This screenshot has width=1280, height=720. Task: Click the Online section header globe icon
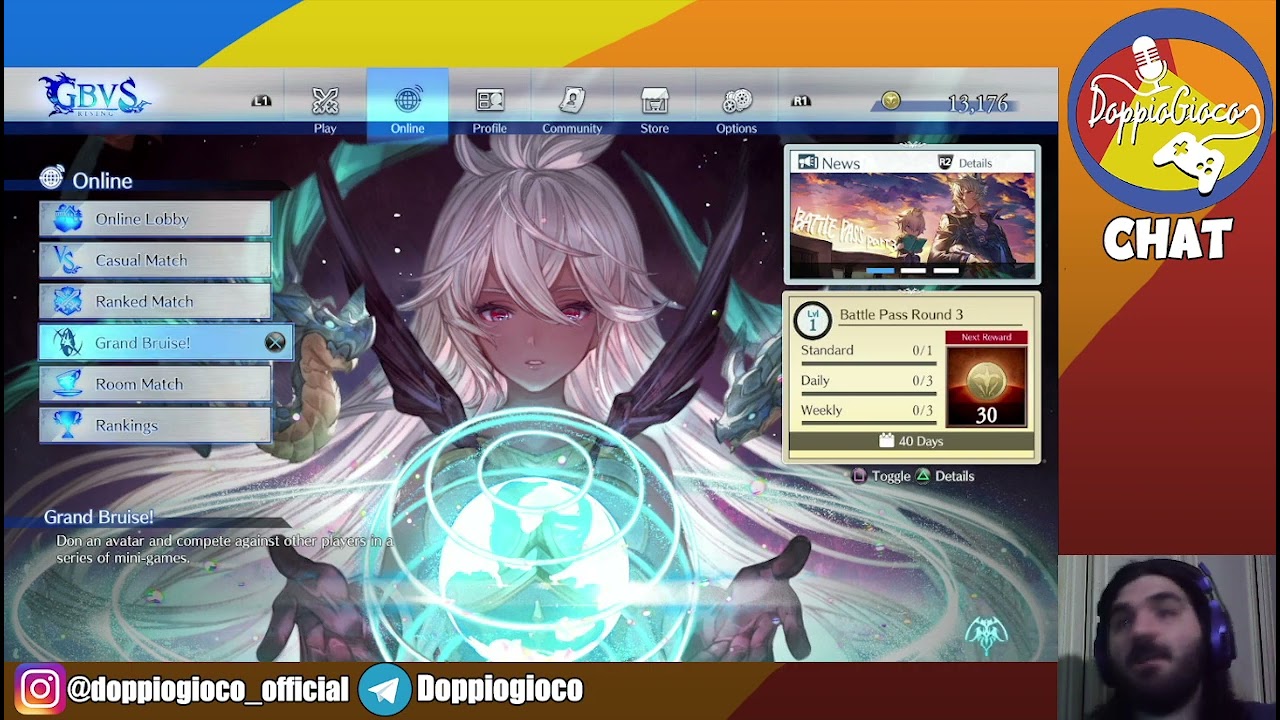tap(52, 179)
